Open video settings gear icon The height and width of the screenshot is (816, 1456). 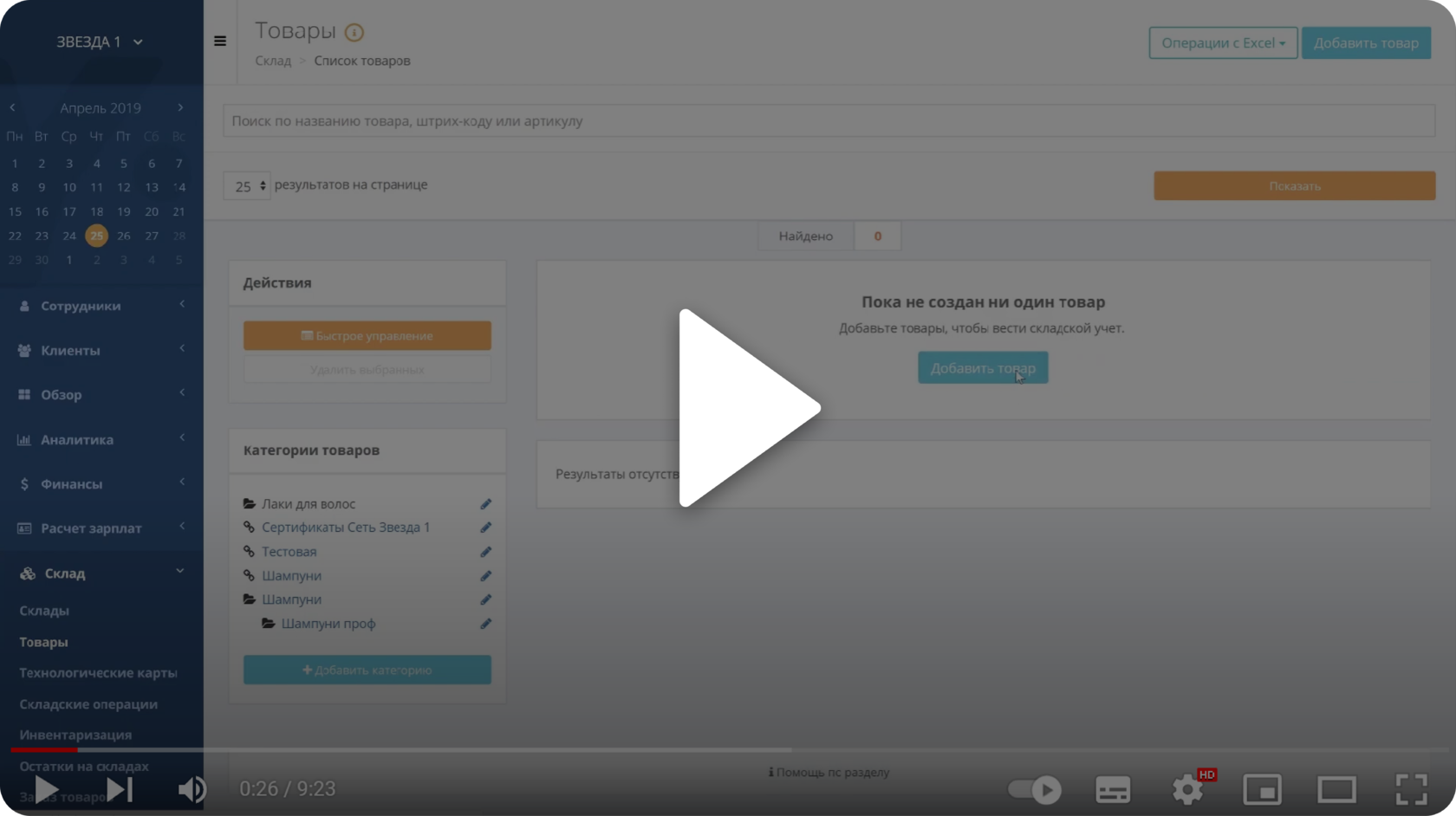(1187, 789)
